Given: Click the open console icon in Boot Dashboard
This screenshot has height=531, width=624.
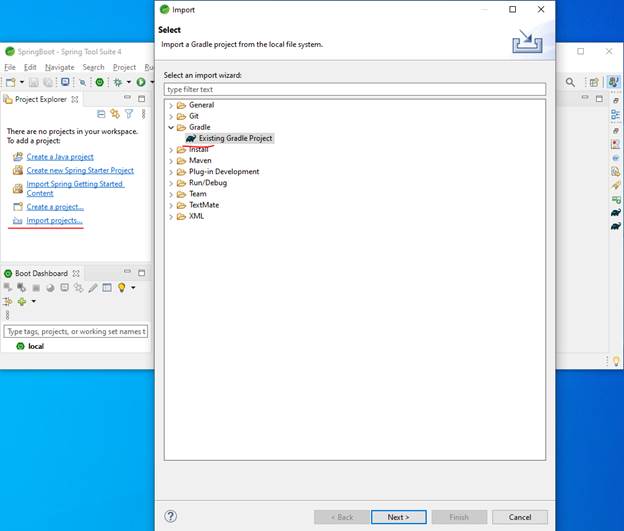Looking at the screenshot, I should (64, 287).
